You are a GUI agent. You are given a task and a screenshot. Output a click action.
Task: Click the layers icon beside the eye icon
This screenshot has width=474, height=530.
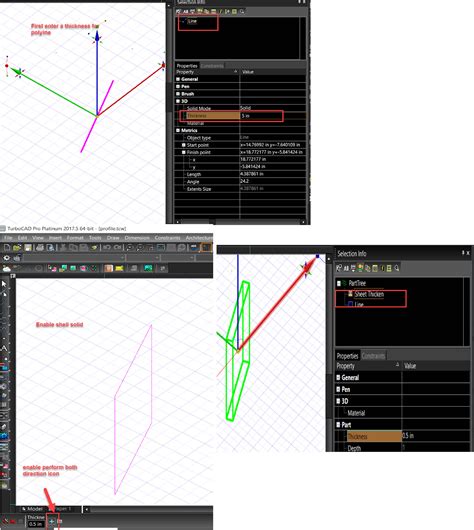coord(17,258)
